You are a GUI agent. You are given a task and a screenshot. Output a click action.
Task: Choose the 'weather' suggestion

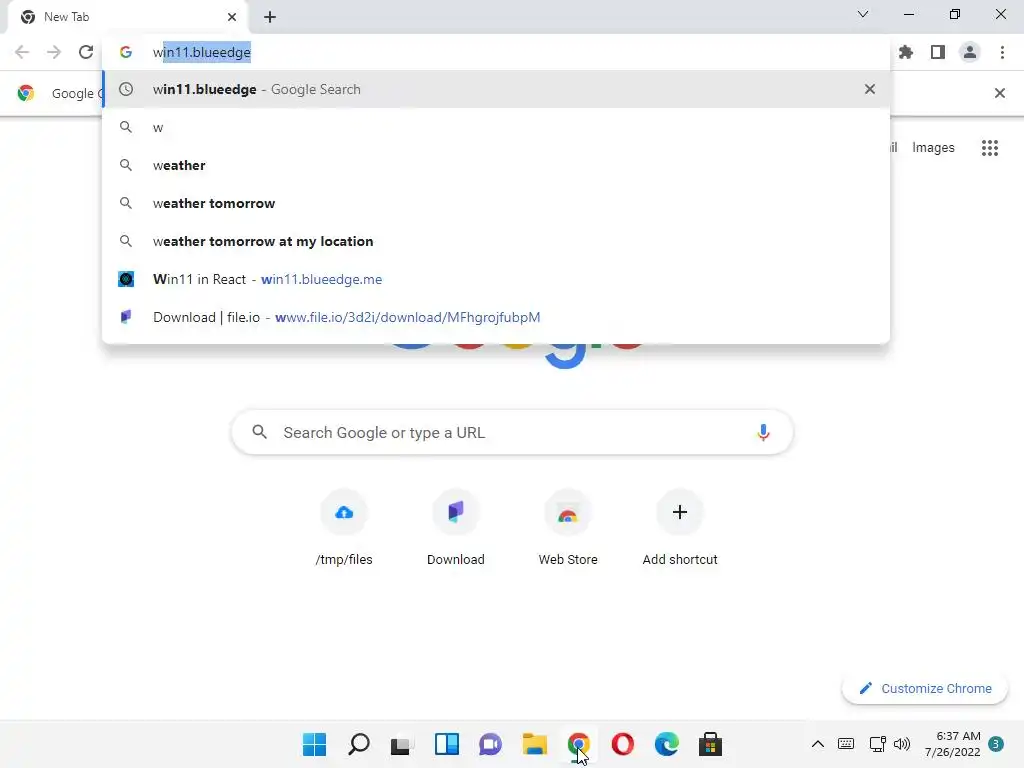point(496,165)
